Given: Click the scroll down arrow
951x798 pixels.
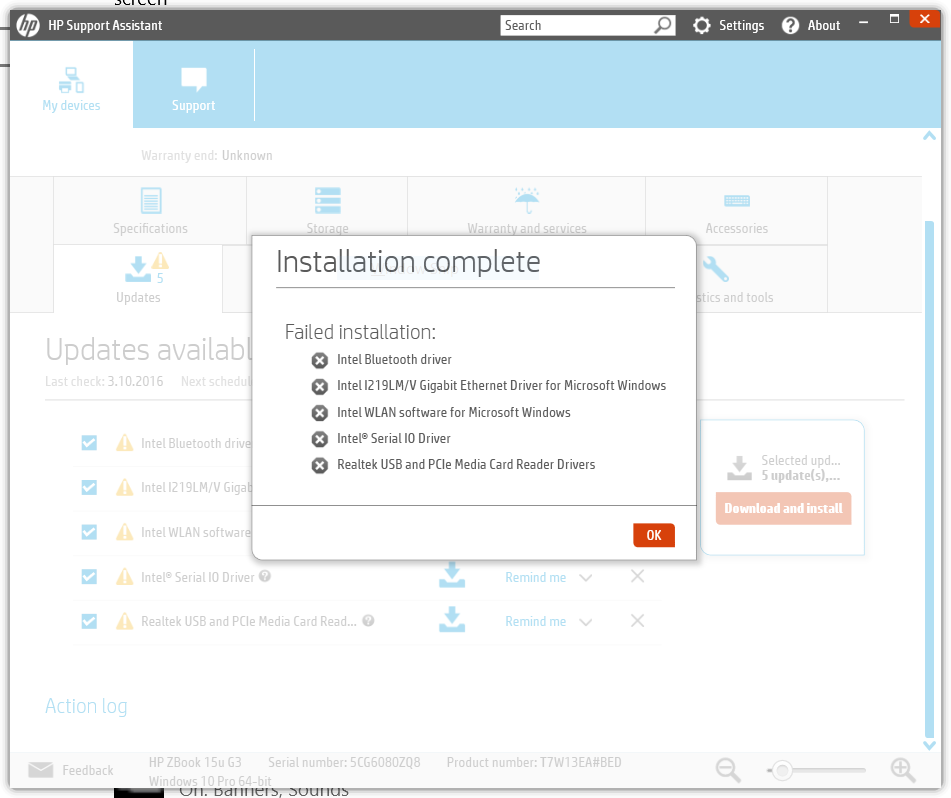Looking at the screenshot, I should pos(929,746).
